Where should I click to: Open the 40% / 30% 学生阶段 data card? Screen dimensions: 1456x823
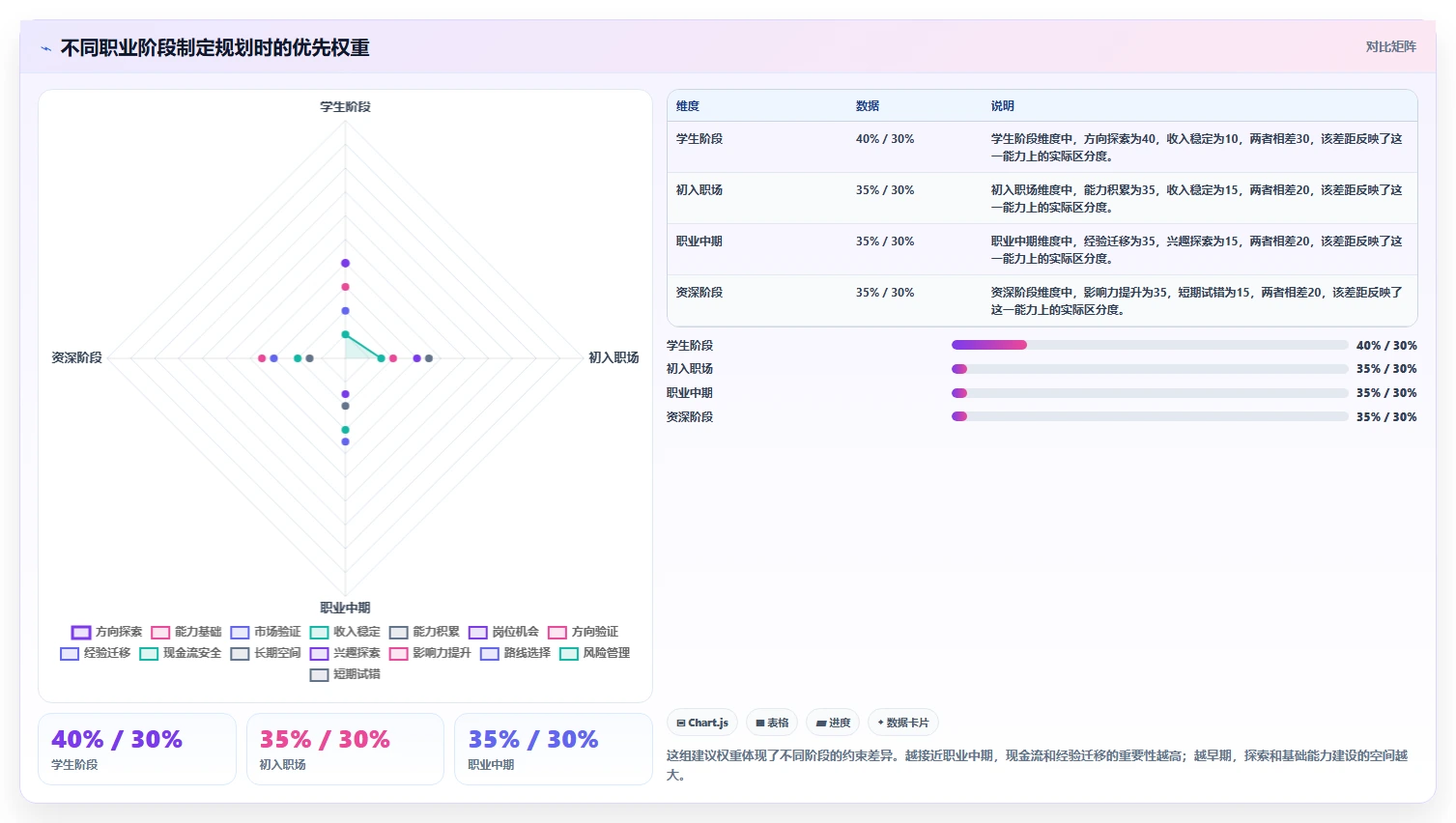pos(137,750)
